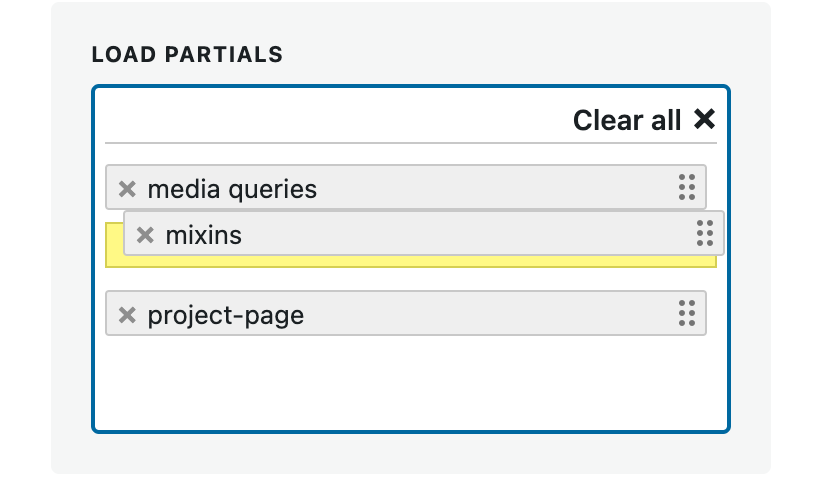815x483 pixels.
Task: Select the mixins label text
Action: tap(204, 235)
